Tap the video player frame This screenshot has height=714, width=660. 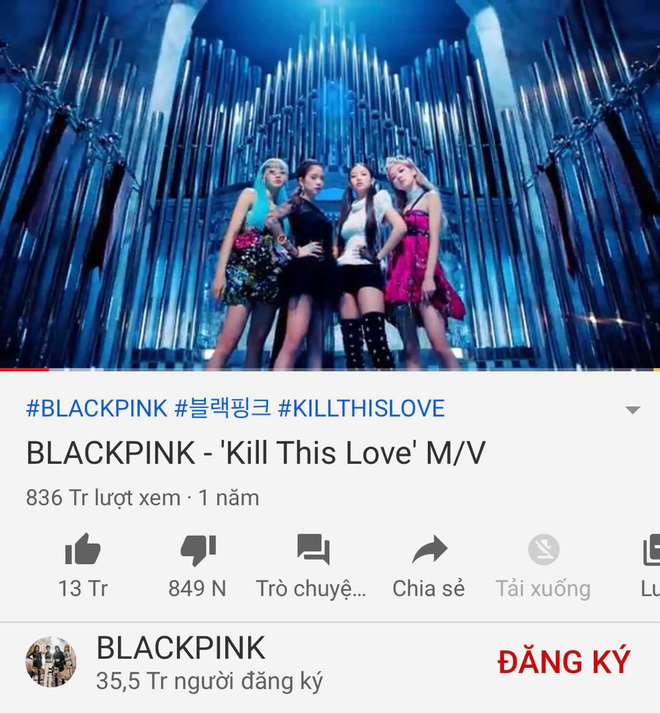pos(330,184)
